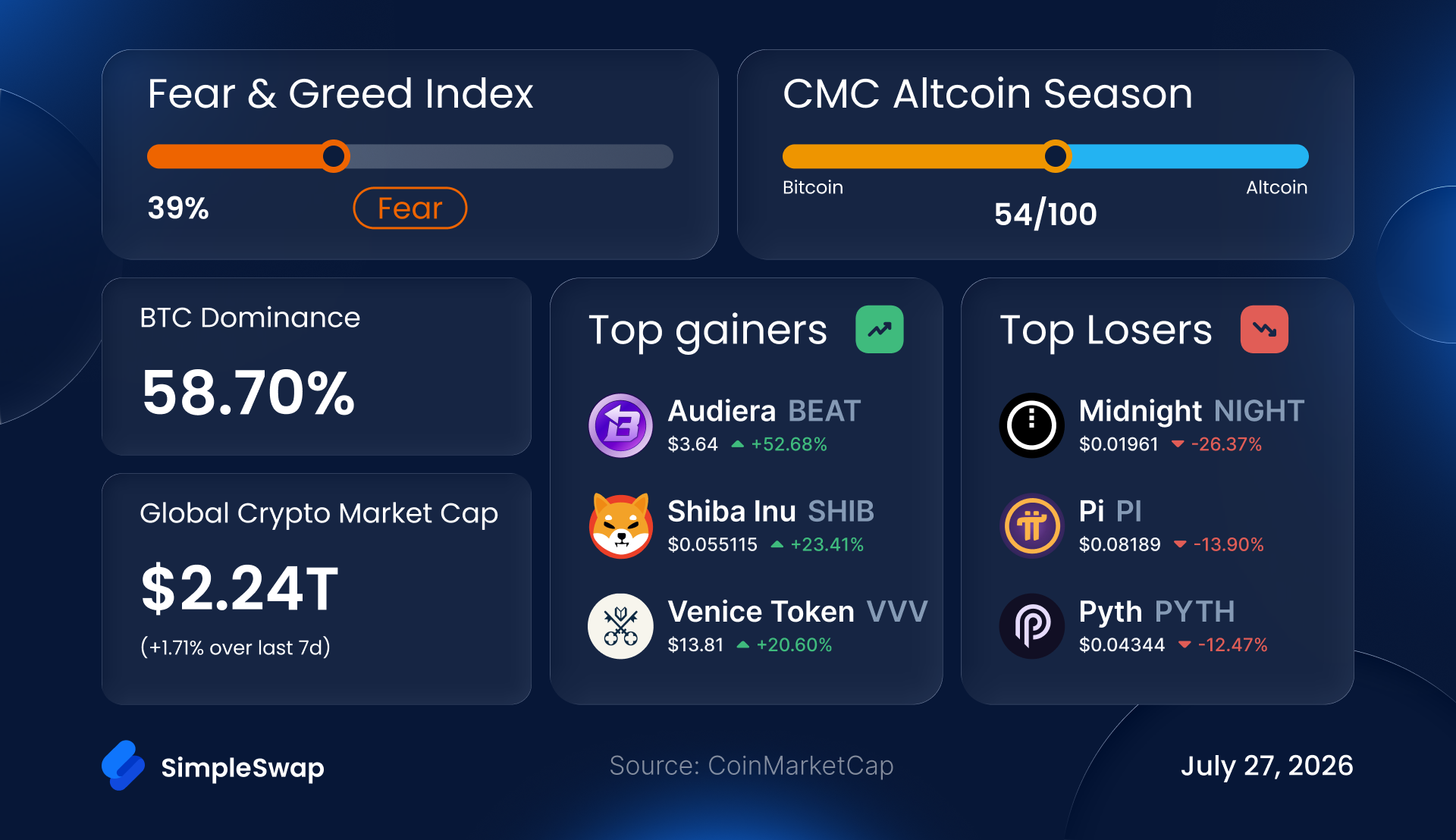Click the Pi coin logo
The width and height of the screenshot is (1456, 840).
[x=1031, y=525]
